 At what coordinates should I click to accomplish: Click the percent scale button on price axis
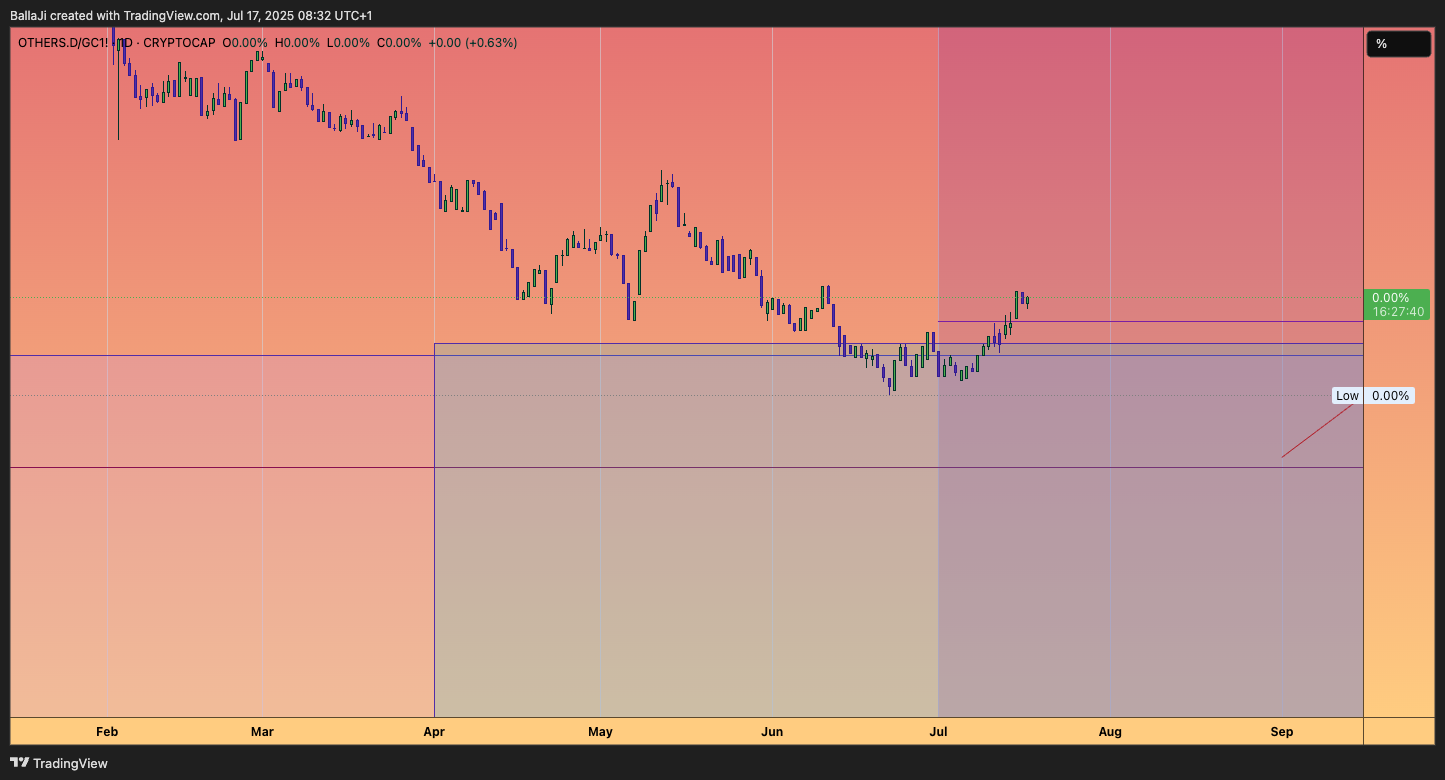pos(1398,44)
